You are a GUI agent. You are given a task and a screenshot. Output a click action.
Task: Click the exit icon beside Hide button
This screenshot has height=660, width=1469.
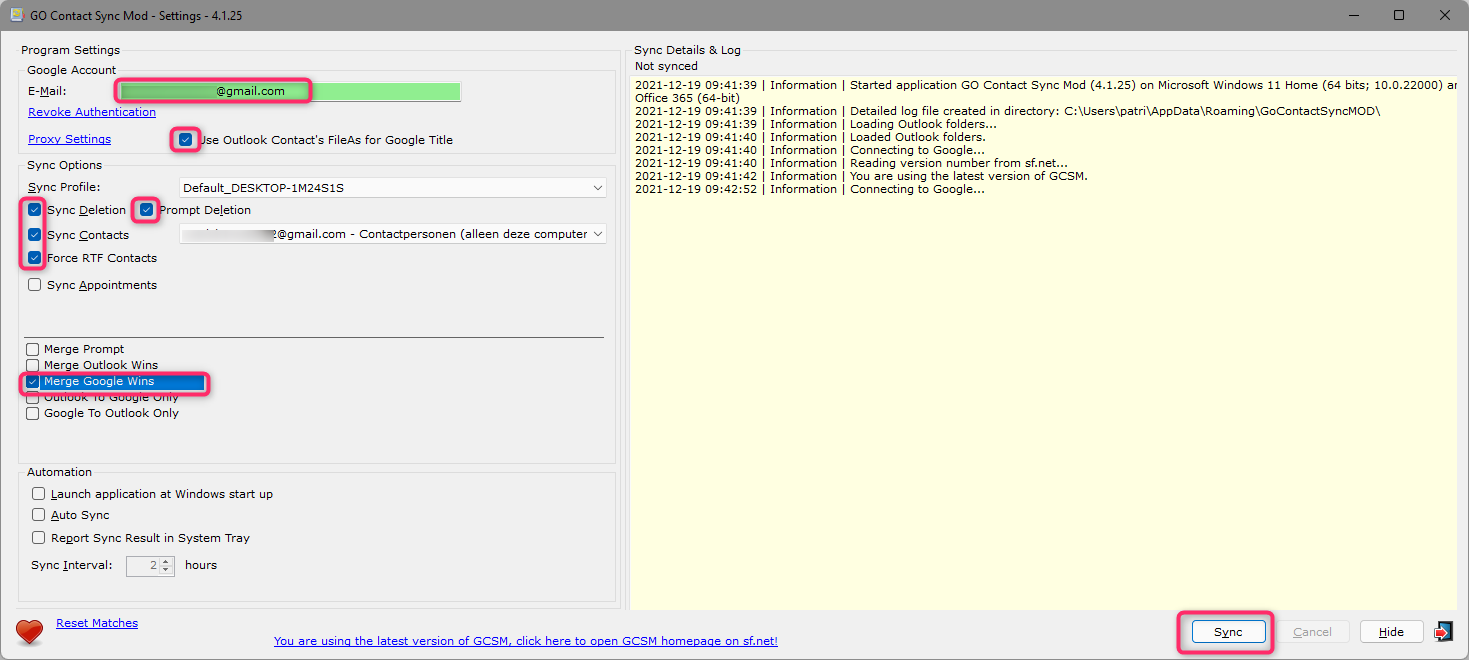point(1442,632)
